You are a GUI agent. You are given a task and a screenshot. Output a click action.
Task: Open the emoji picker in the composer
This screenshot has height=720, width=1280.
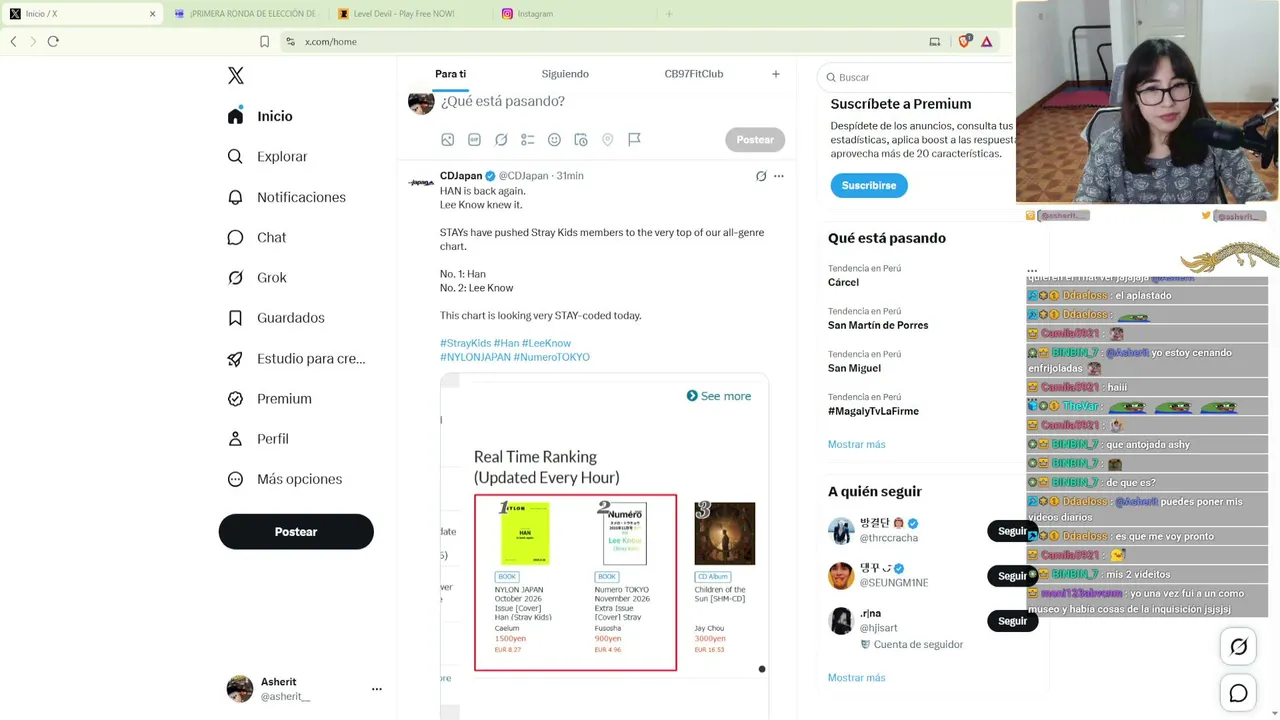coord(554,140)
